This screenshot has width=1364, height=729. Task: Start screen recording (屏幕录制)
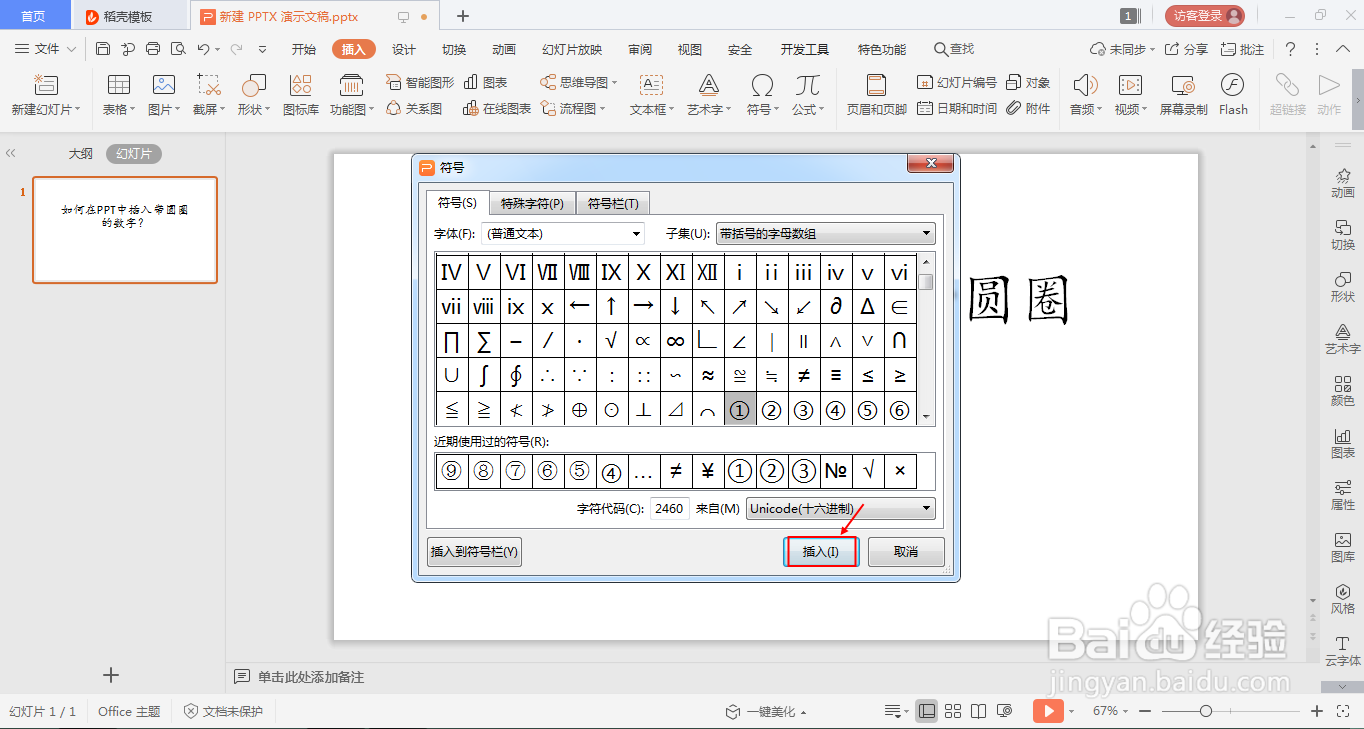pos(1182,95)
